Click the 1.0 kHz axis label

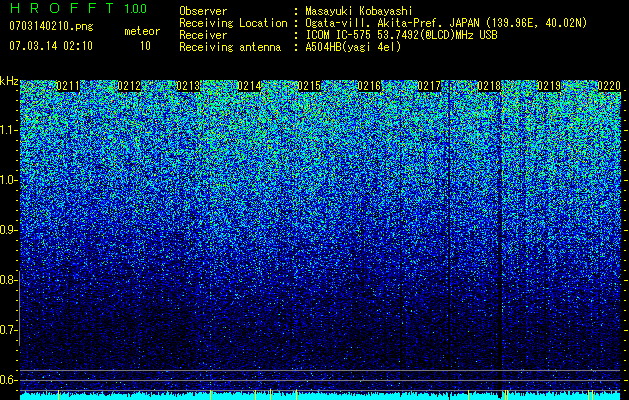(x=8, y=180)
